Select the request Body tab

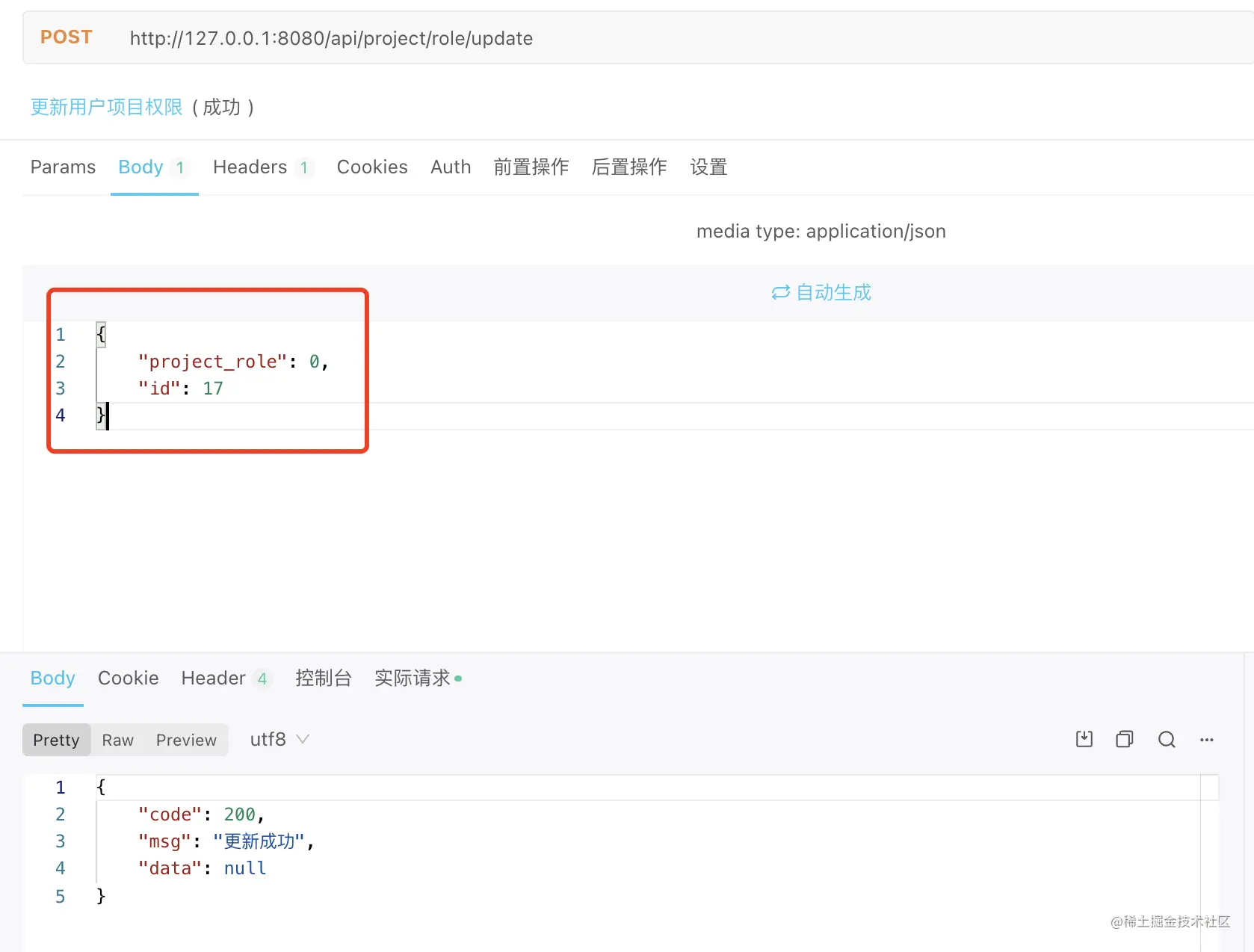[x=154, y=167]
